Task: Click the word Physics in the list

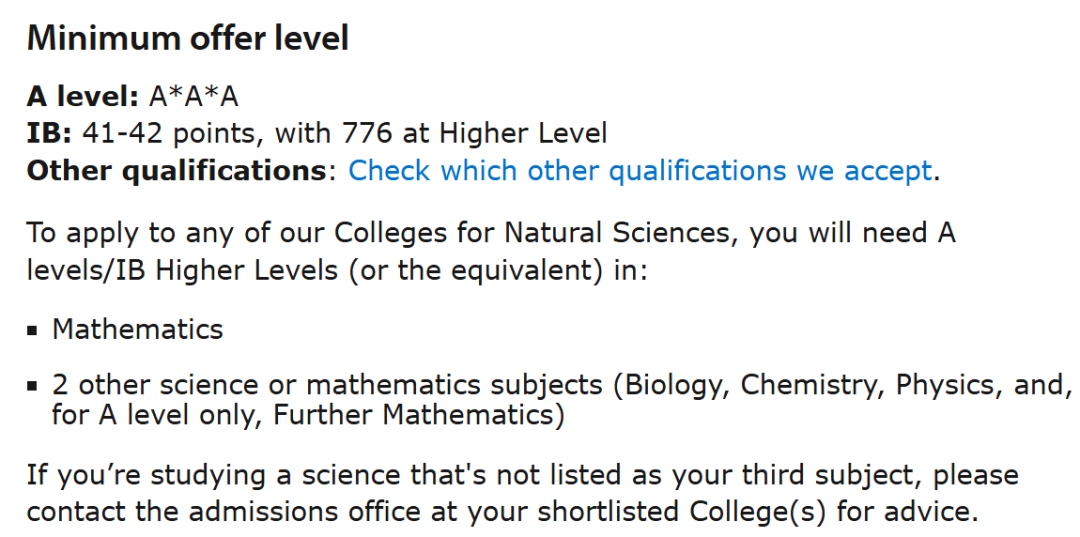Action: pyautogui.click(x=944, y=385)
